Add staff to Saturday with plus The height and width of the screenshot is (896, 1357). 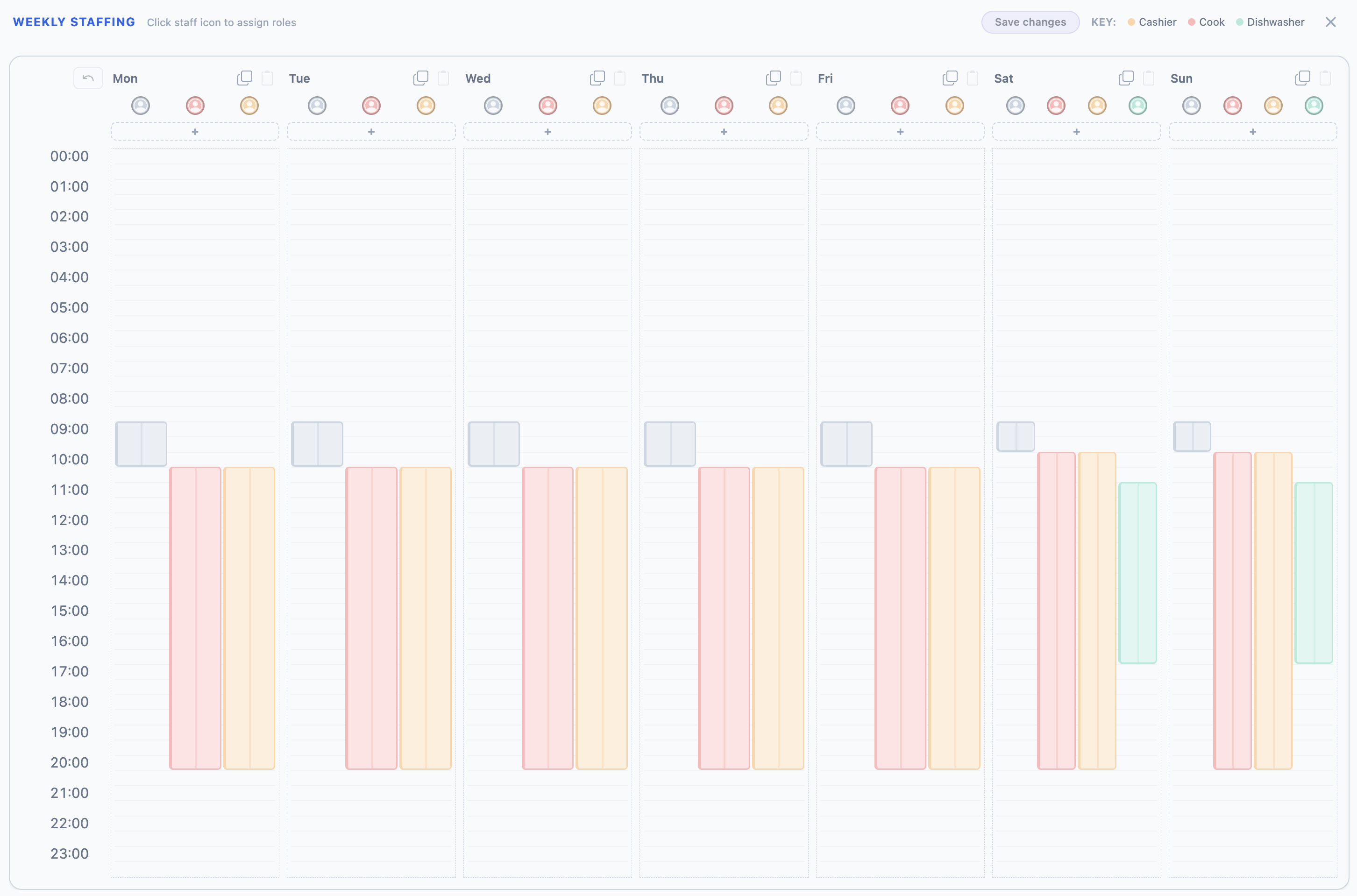(x=1076, y=131)
